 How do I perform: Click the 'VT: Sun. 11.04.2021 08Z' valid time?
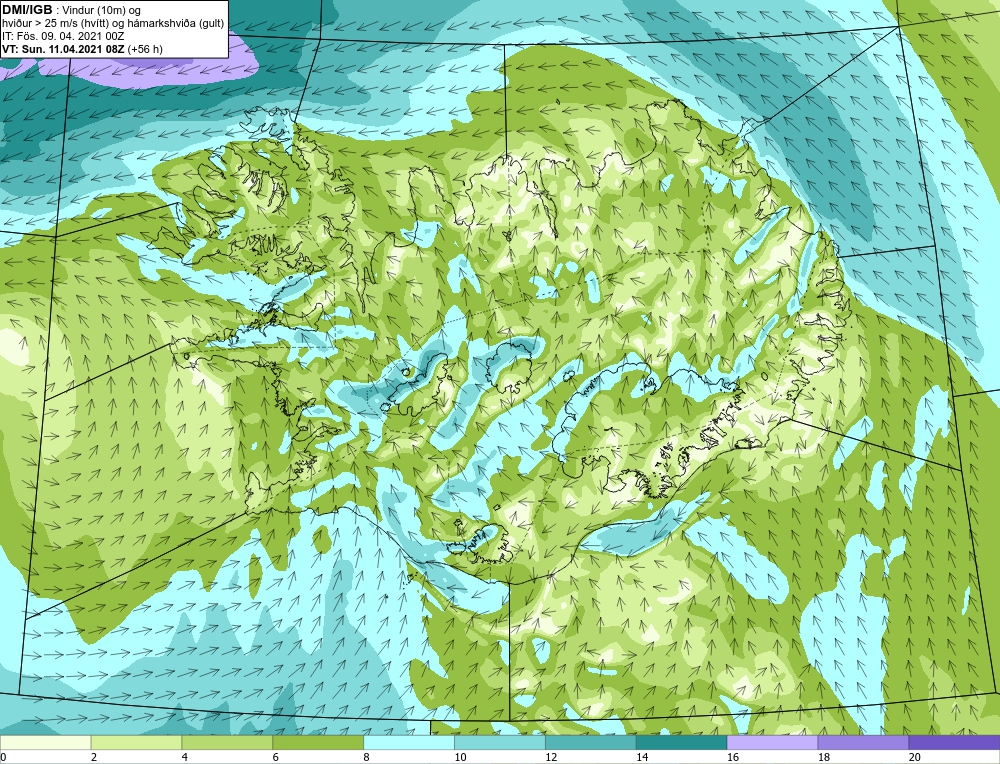pos(63,48)
